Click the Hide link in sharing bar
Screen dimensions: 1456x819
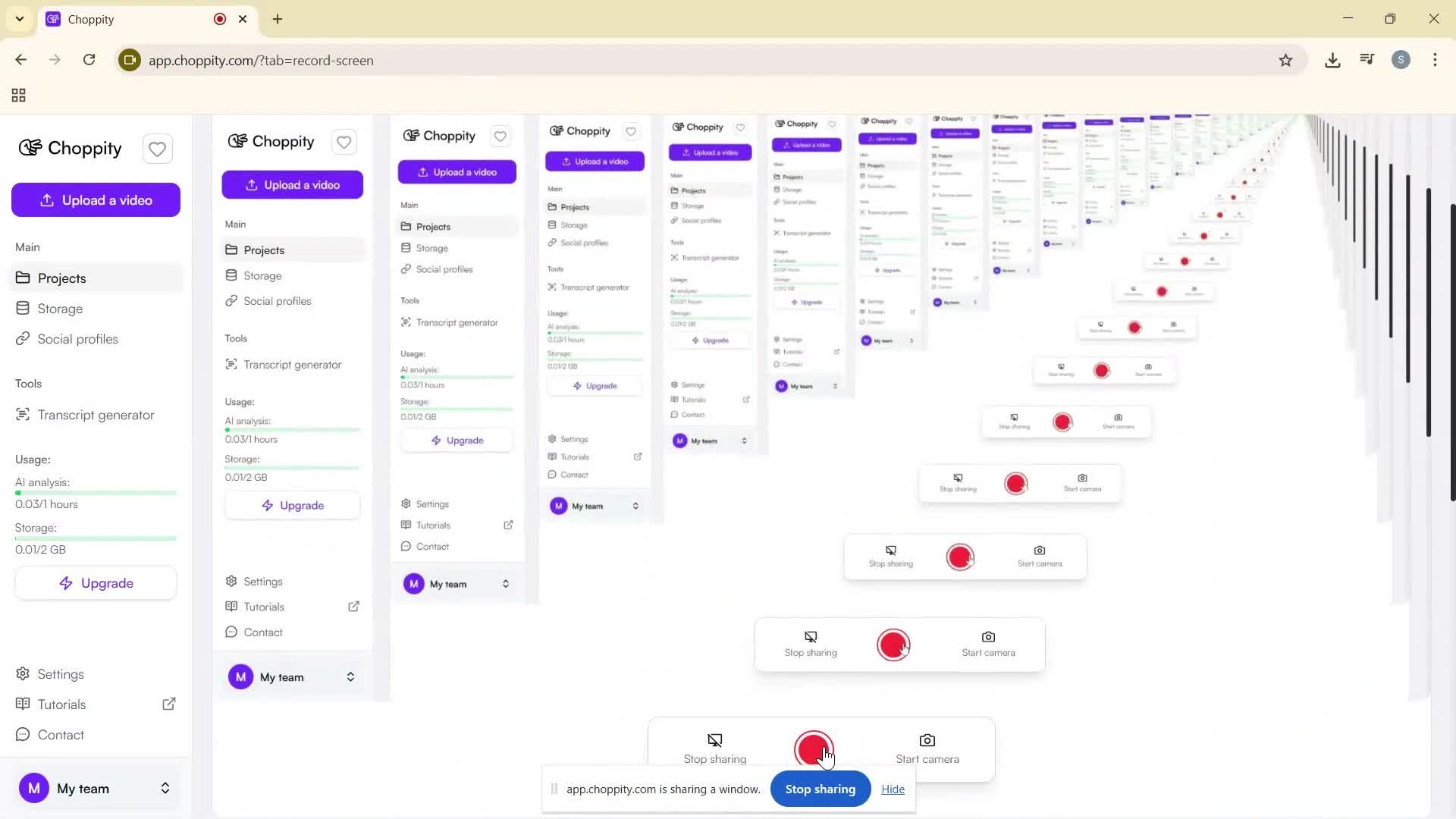[x=893, y=789]
